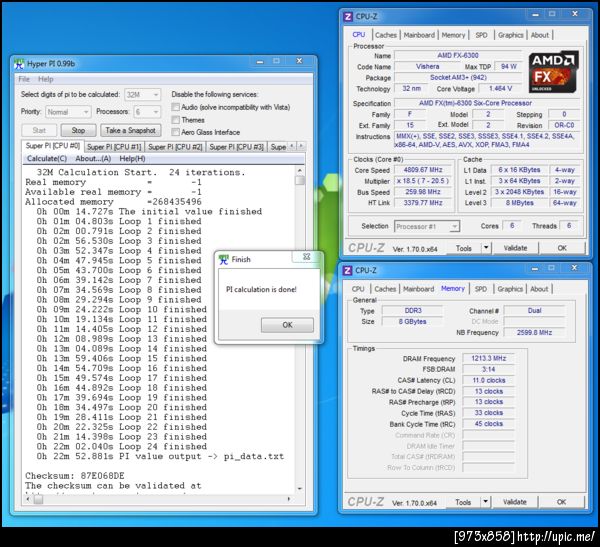Click the AMD FX processor logo
Viewport: 600px width, 547px height.
(553, 72)
